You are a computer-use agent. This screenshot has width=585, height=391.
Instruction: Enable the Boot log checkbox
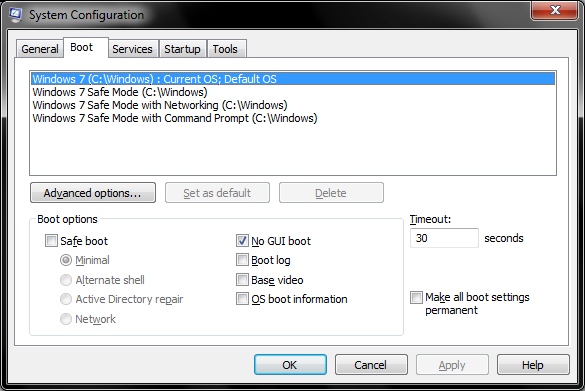pyautogui.click(x=242, y=260)
